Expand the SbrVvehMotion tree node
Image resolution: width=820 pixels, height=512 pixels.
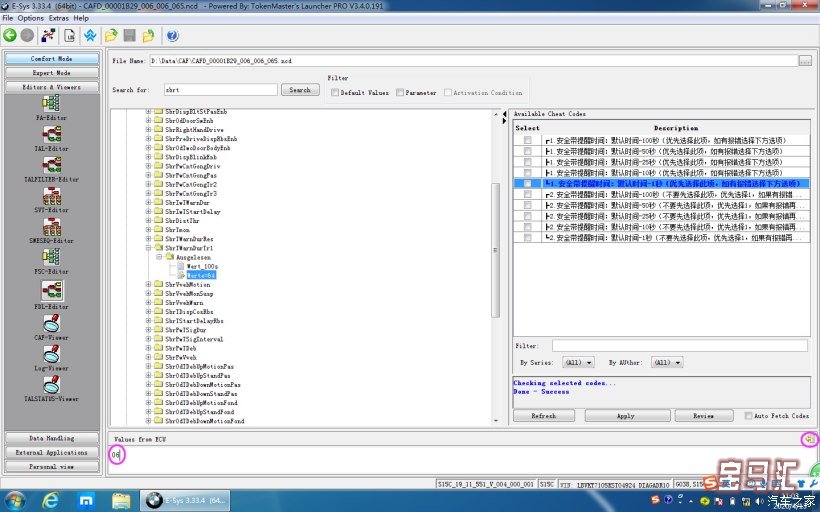pyautogui.click(x=149, y=285)
